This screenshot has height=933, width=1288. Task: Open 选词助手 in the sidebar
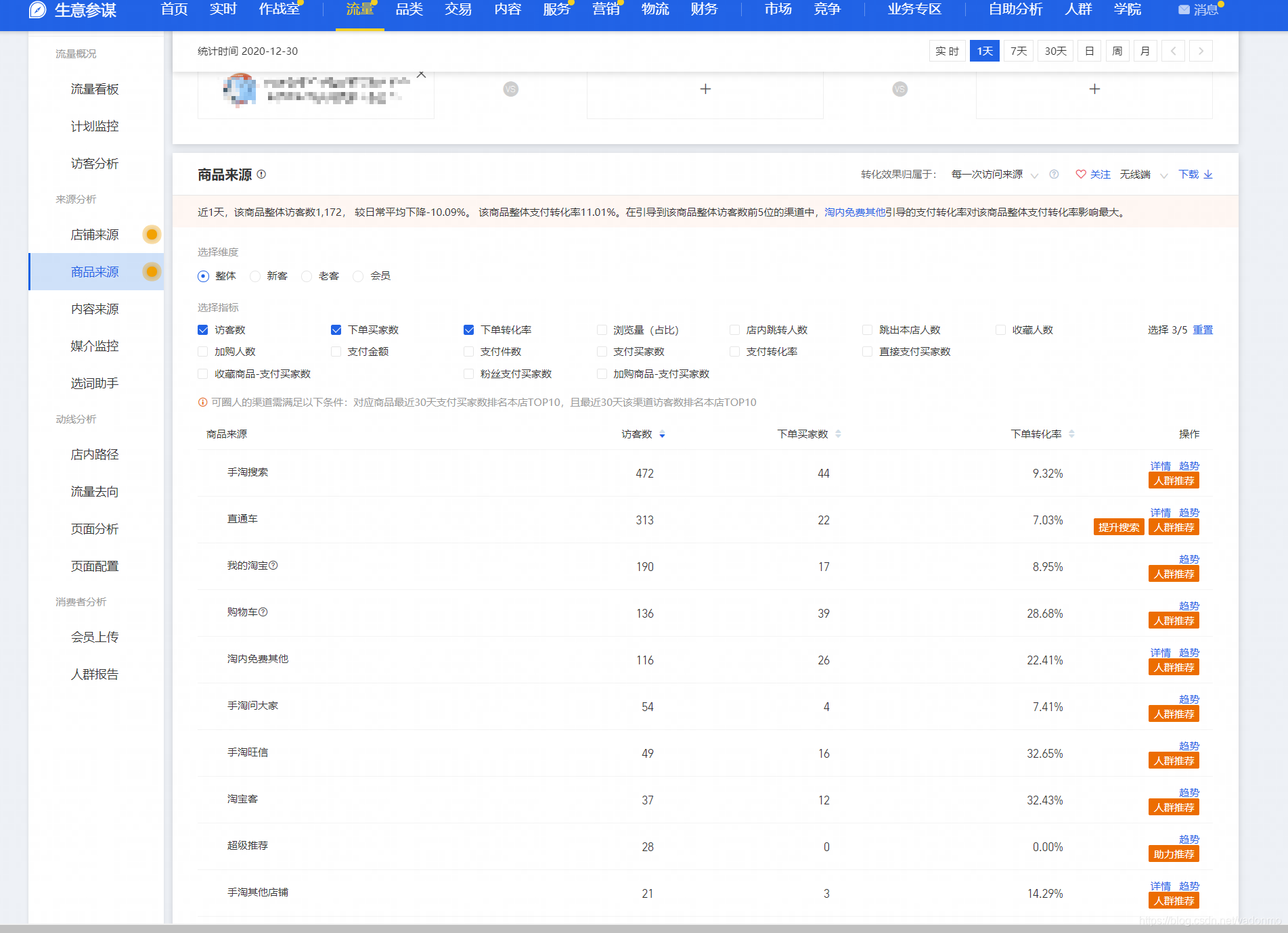coord(95,383)
